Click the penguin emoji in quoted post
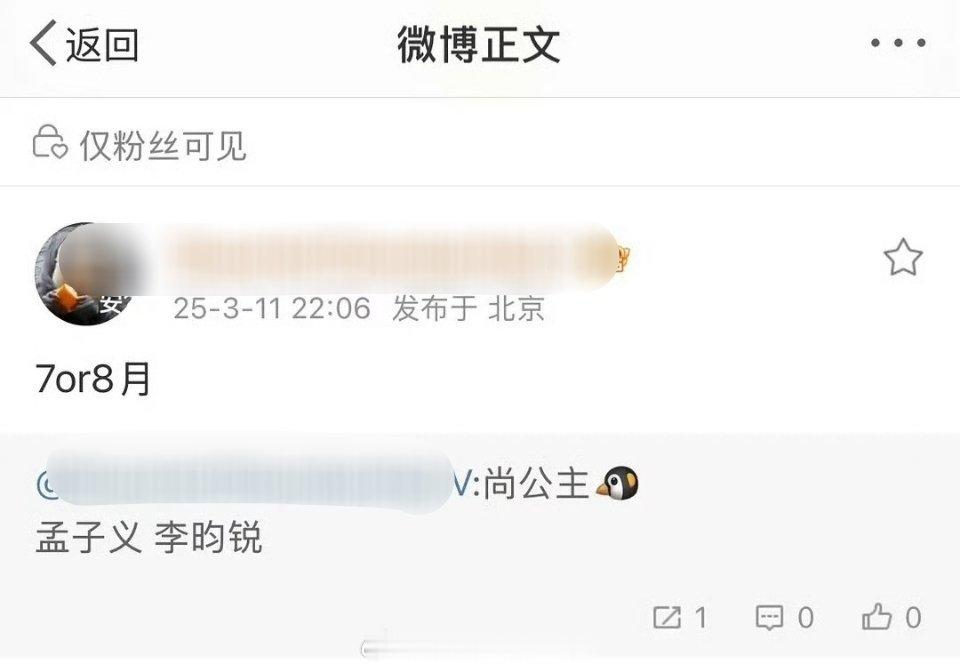The width and height of the screenshot is (960, 669). [x=617, y=483]
